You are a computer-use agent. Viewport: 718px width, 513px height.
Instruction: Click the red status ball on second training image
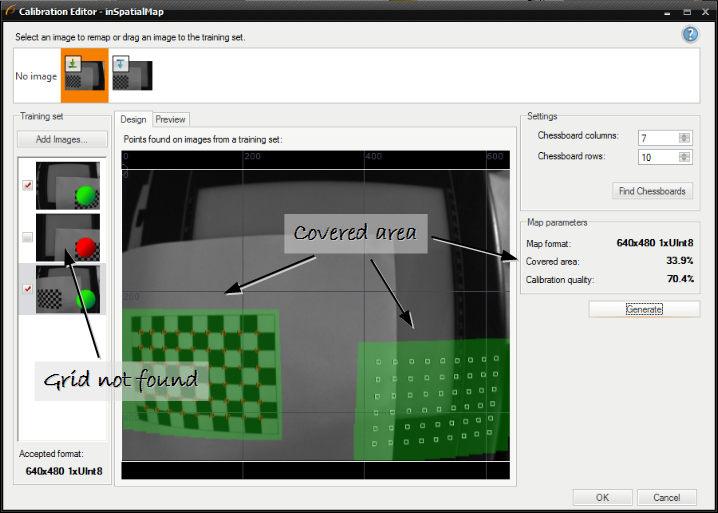click(x=85, y=247)
